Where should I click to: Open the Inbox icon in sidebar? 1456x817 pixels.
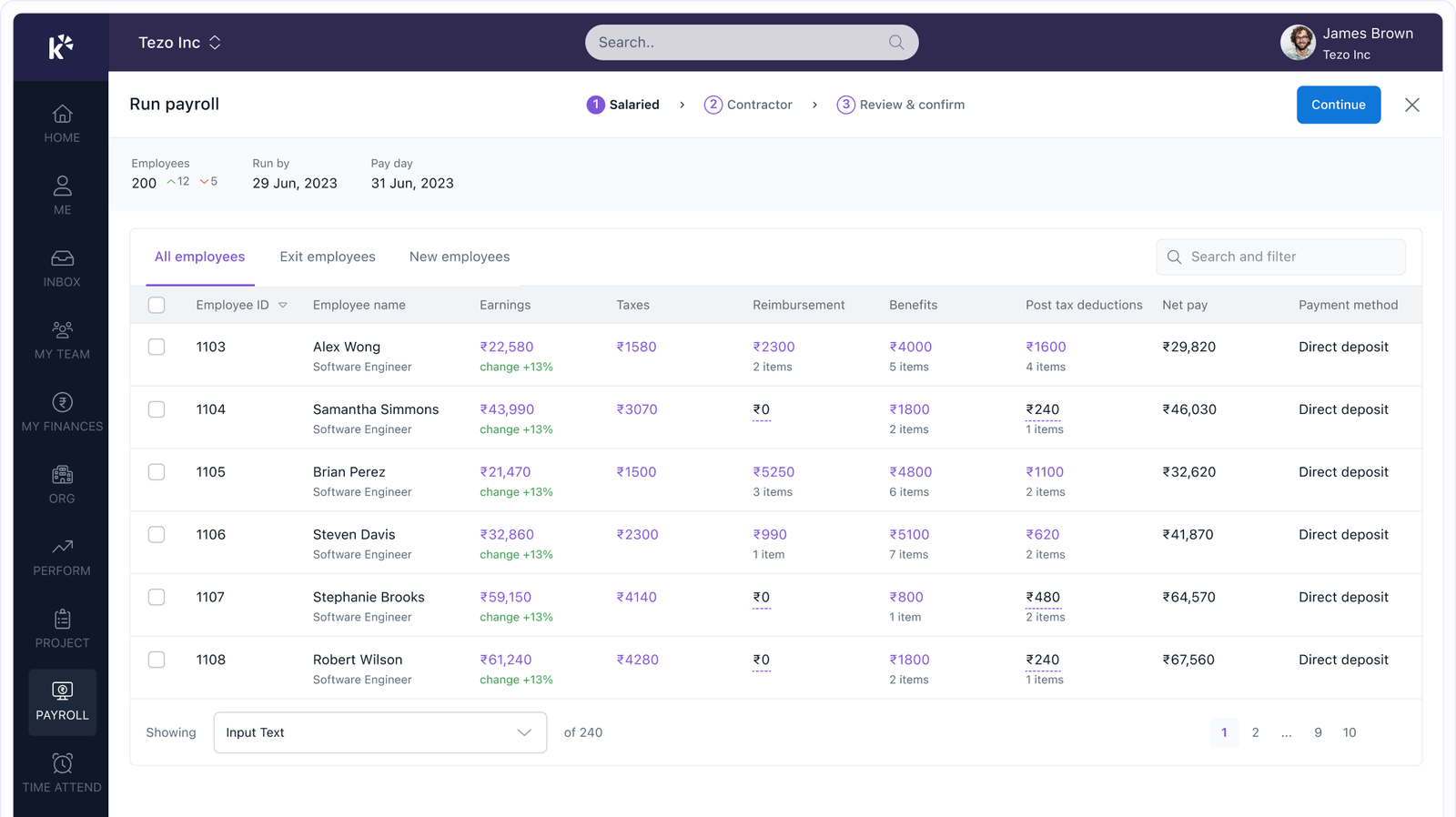point(62,259)
